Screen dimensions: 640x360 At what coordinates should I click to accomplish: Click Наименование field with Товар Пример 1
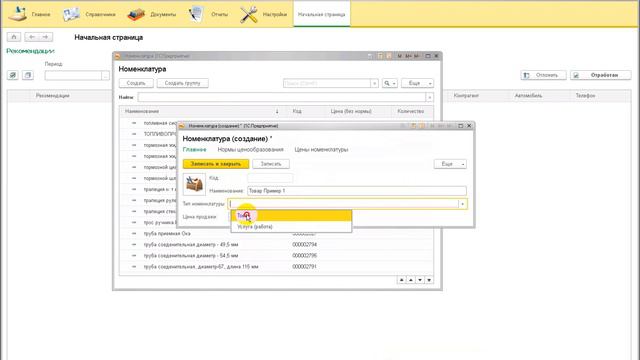pos(357,191)
